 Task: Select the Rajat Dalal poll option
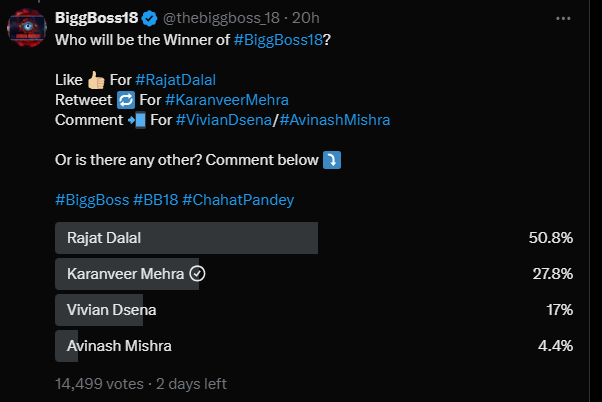coord(187,238)
